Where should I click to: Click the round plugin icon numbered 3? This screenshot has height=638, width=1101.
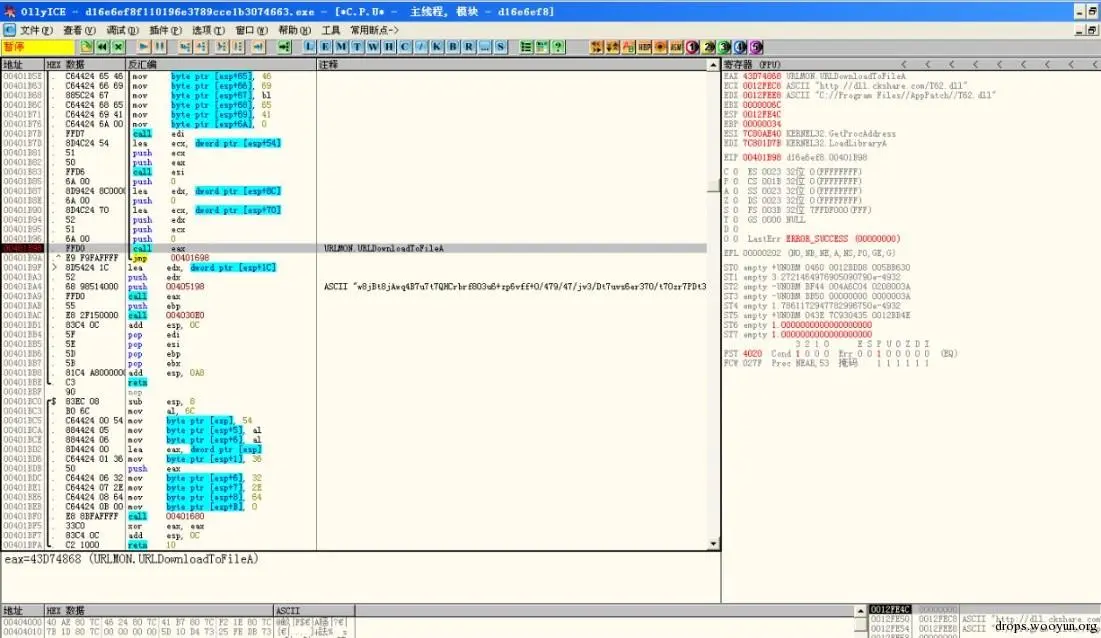point(725,47)
